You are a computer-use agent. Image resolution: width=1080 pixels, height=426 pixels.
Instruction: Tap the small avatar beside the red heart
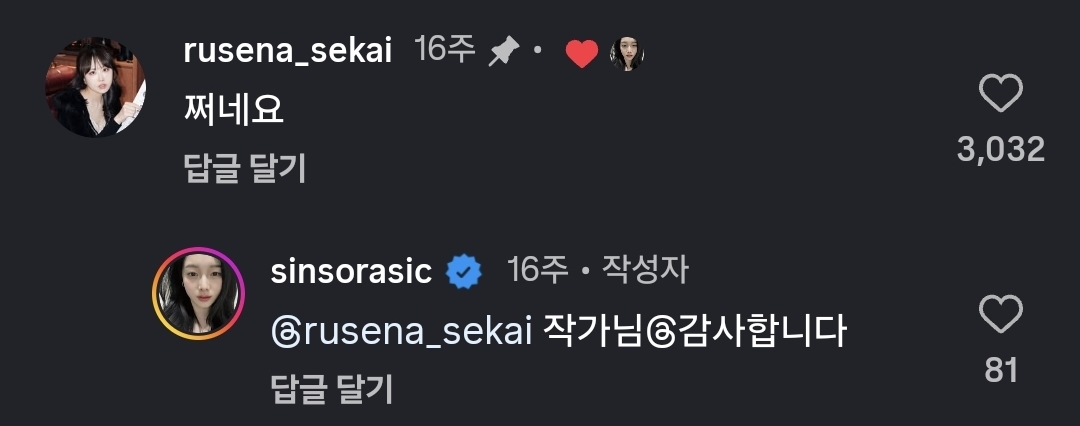[x=627, y=54]
